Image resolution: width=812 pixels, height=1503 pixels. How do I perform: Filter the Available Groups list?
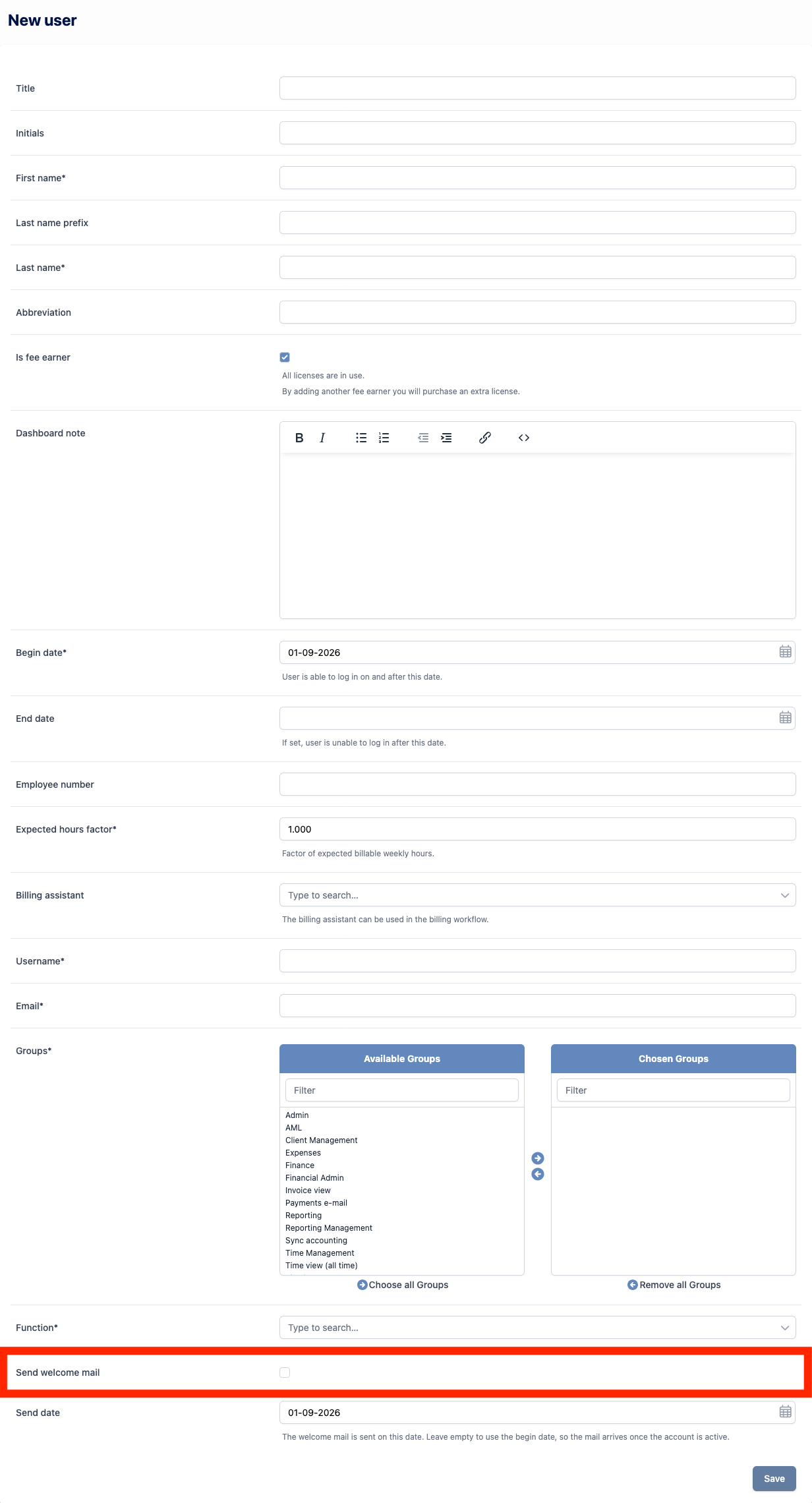pos(402,1090)
